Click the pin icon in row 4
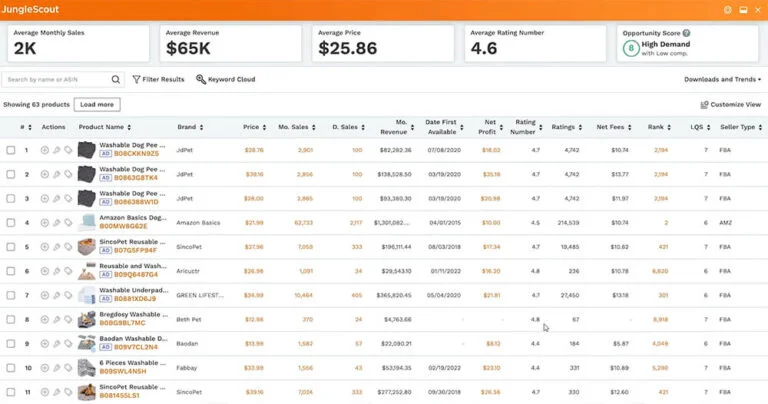The width and height of the screenshot is (768, 404). click(x=57, y=223)
